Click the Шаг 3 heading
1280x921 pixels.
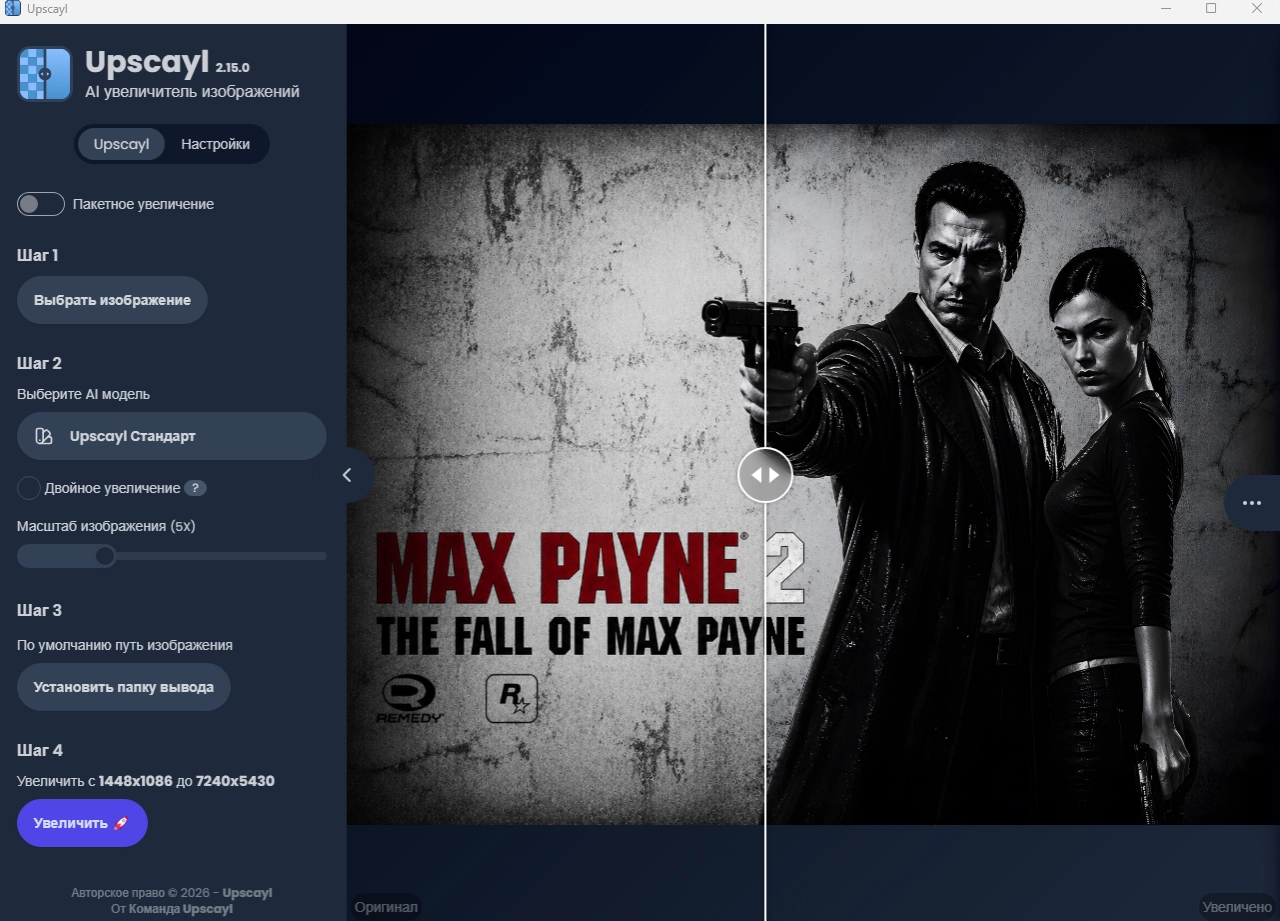(x=39, y=610)
